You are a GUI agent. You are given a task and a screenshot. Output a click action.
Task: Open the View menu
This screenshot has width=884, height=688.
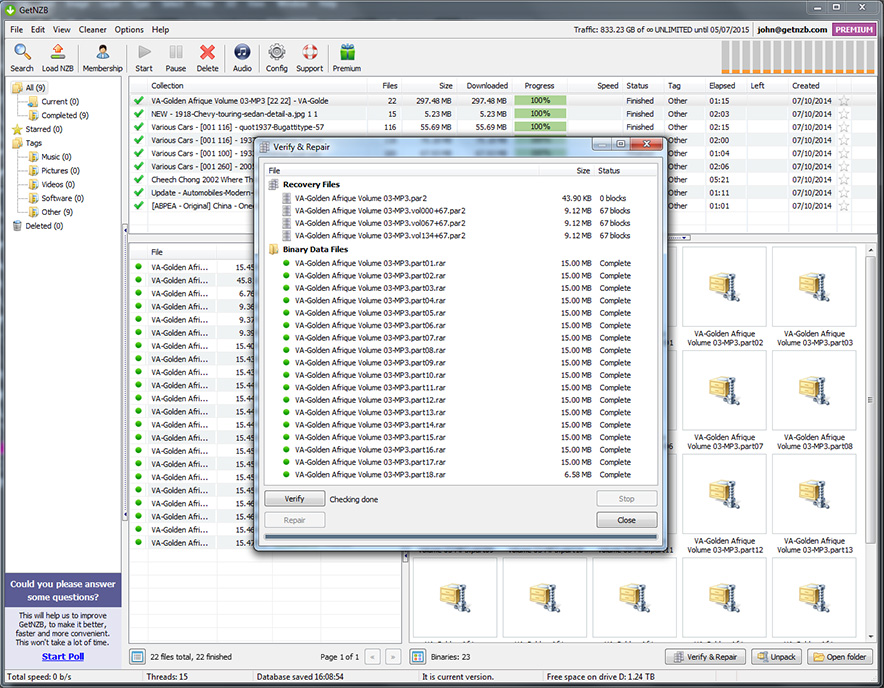coord(61,29)
